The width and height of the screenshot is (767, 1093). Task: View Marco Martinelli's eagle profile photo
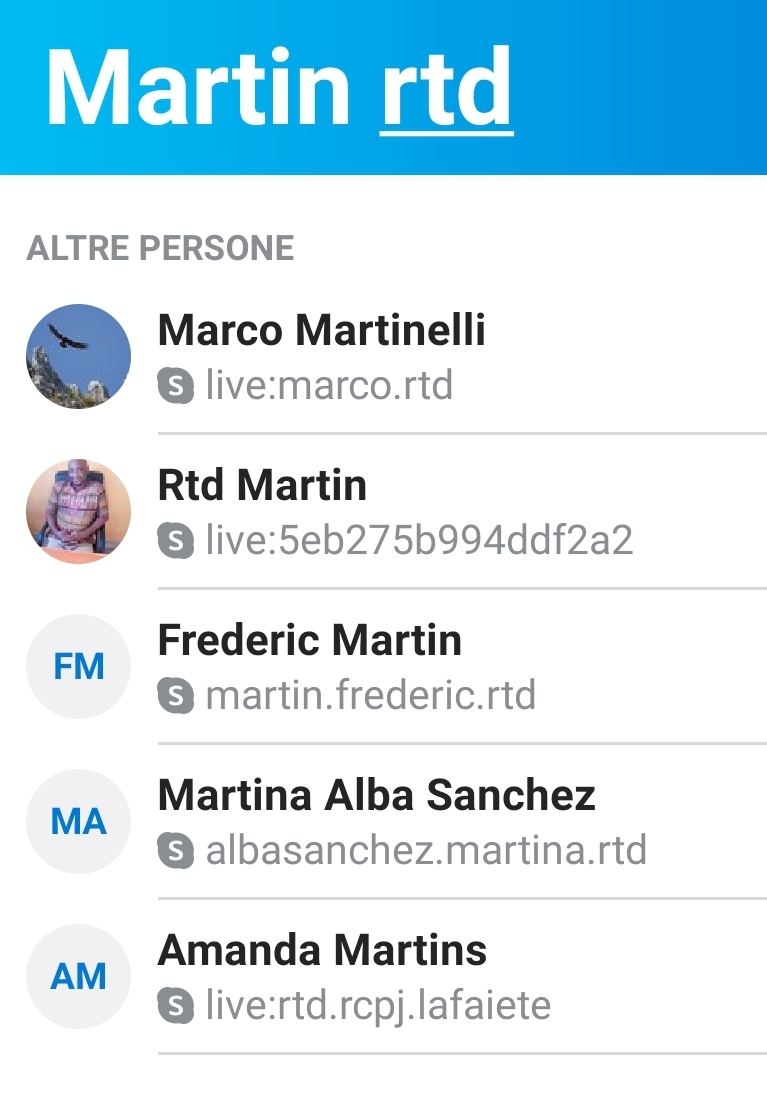[x=77, y=355]
